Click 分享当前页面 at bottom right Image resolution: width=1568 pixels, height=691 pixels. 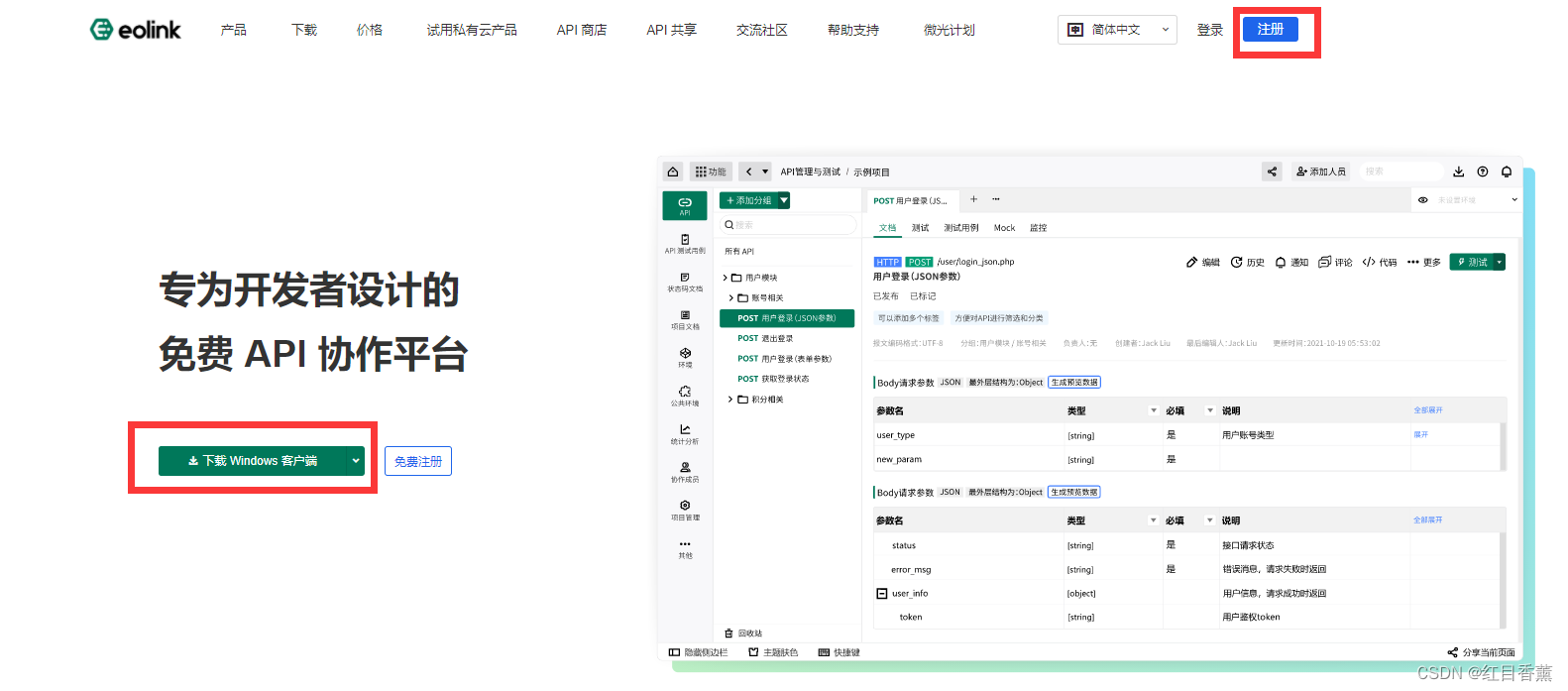pyautogui.click(x=1482, y=652)
